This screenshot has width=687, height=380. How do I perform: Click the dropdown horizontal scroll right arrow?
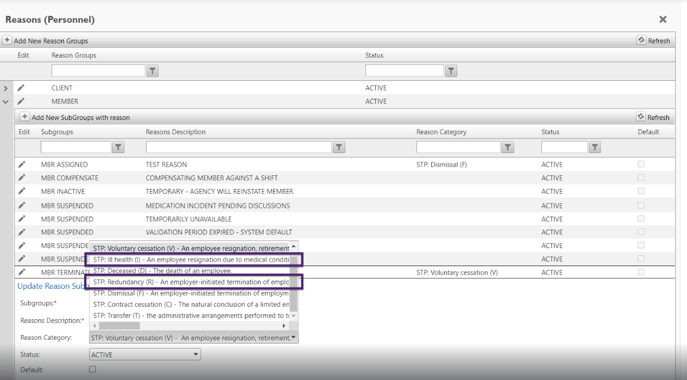[284, 326]
